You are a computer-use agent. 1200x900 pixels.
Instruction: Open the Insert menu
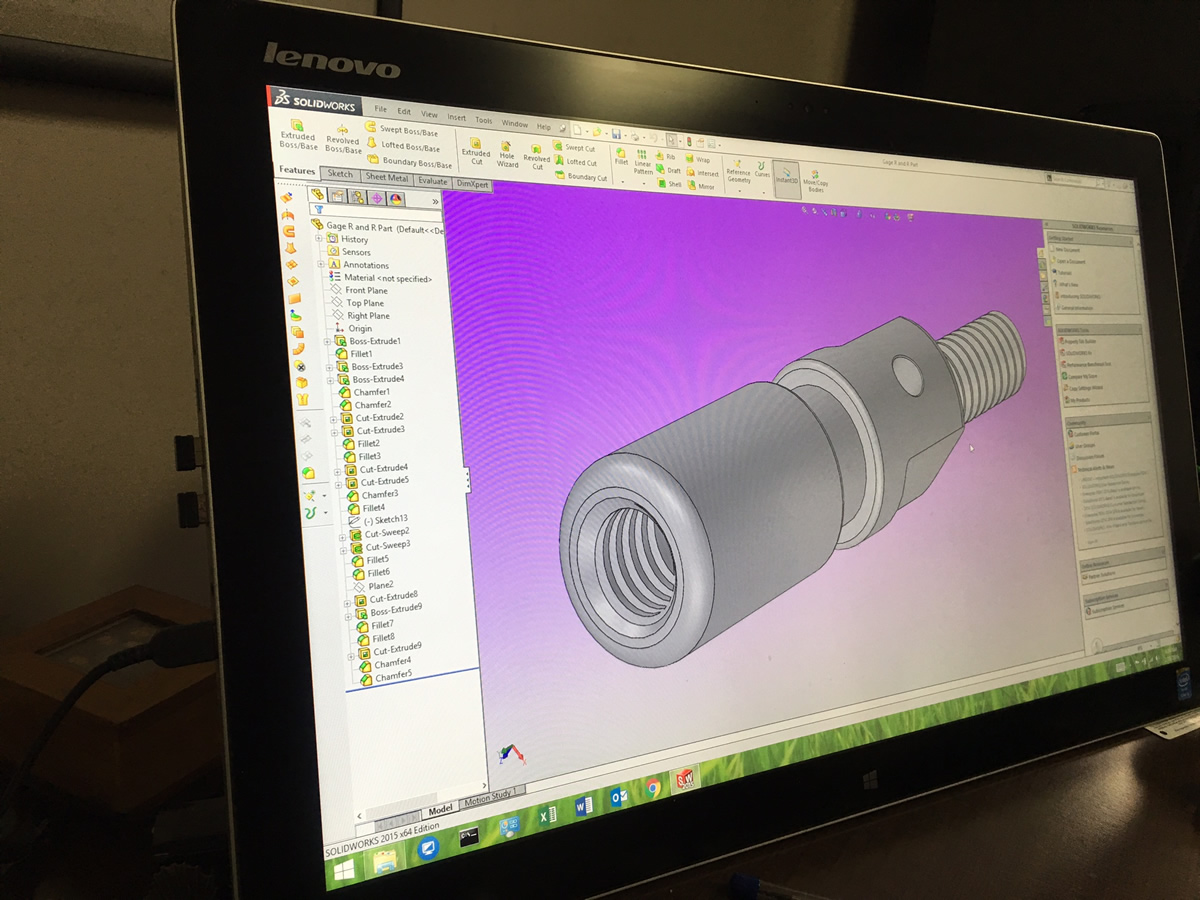(x=456, y=117)
